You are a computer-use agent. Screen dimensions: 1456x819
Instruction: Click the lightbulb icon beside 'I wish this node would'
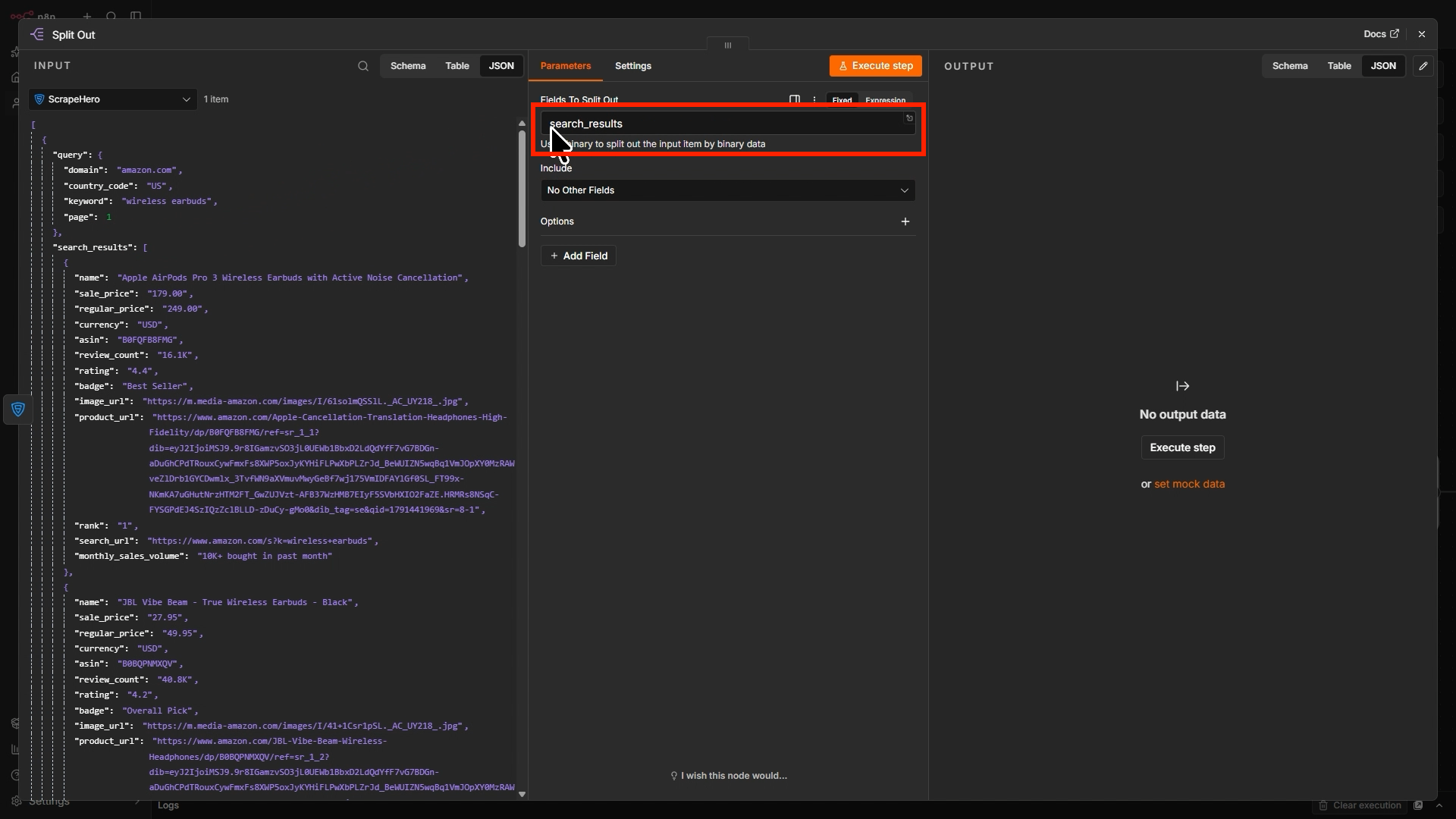click(673, 776)
